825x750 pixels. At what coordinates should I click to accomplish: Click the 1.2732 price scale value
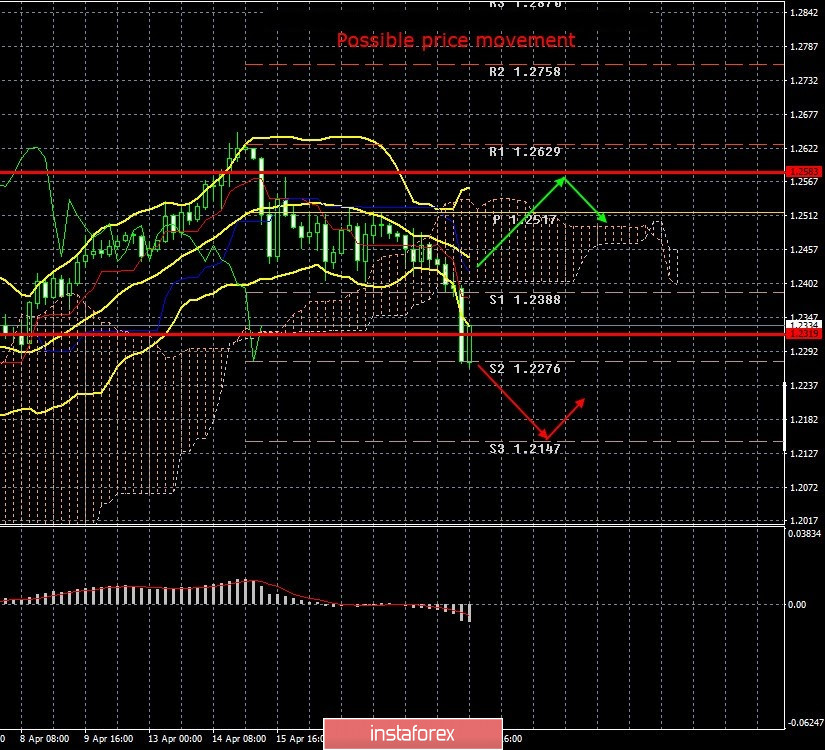pyautogui.click(x=804, y=81)
